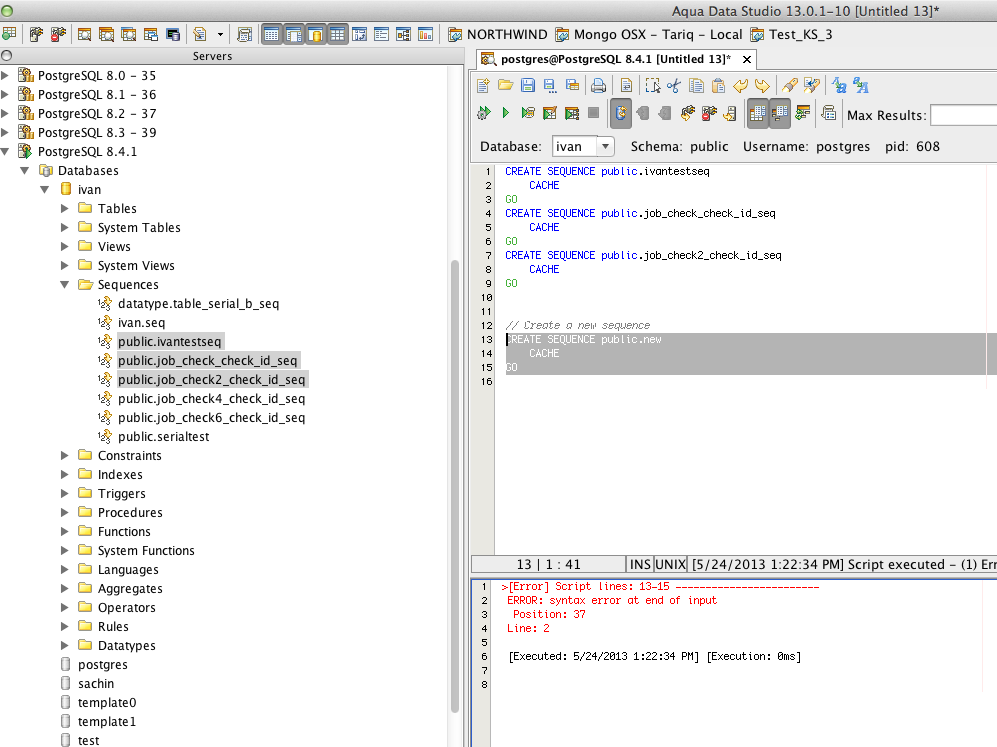The image size is (997, 747).
Task: Click the Open file folder icon
Action: [506, 86]
